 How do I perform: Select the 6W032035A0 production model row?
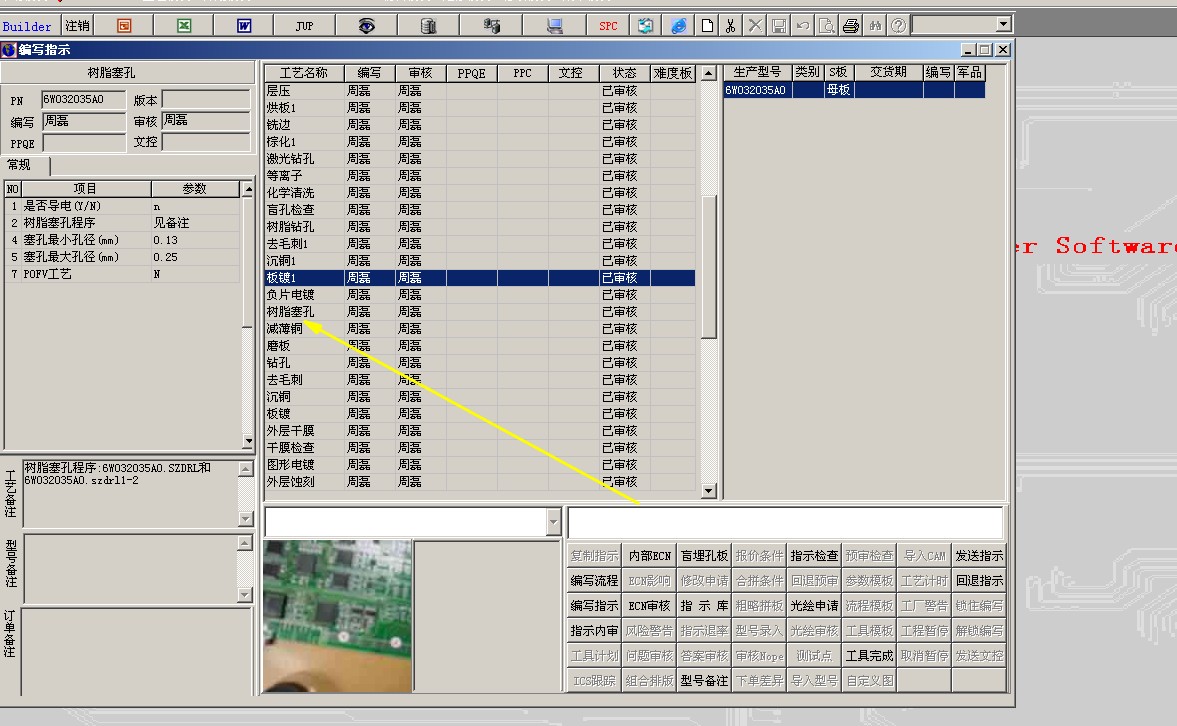coord(854,89)
